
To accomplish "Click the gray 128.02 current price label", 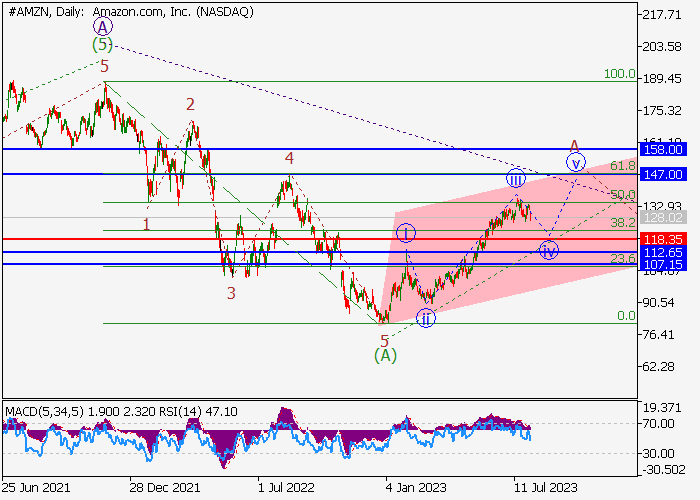I will [x=663, y=217].
